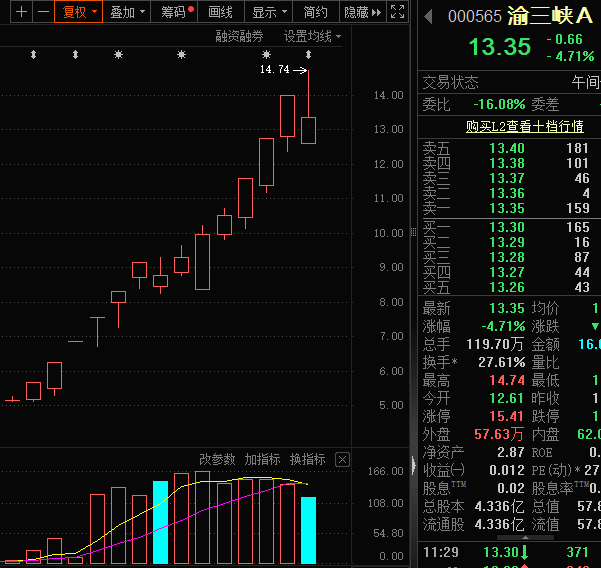This screenshot has height=568, width=601.
Task: Close the volume indicator panel
Action: (342, 460)
